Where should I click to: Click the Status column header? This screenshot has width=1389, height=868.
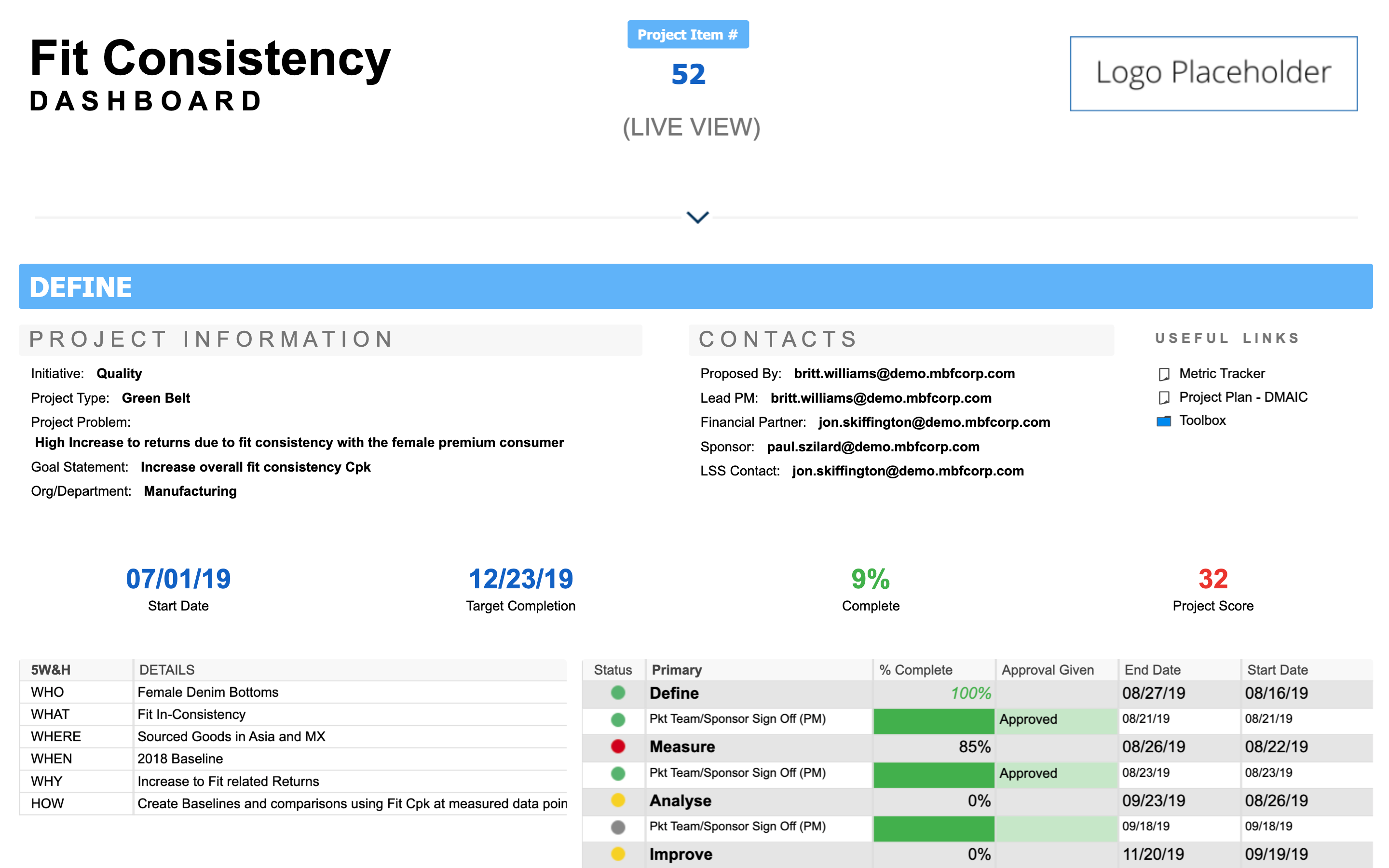click(613, 670)
